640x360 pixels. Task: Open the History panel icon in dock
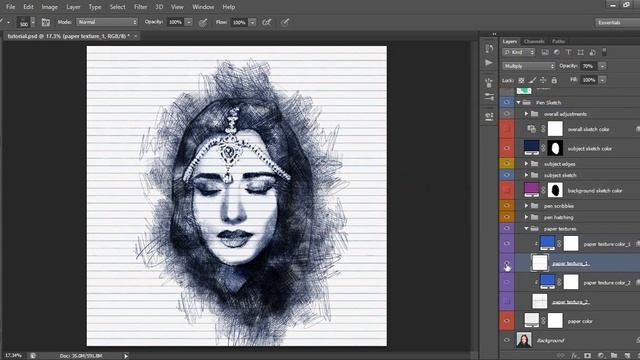click(x=489, y=49)
